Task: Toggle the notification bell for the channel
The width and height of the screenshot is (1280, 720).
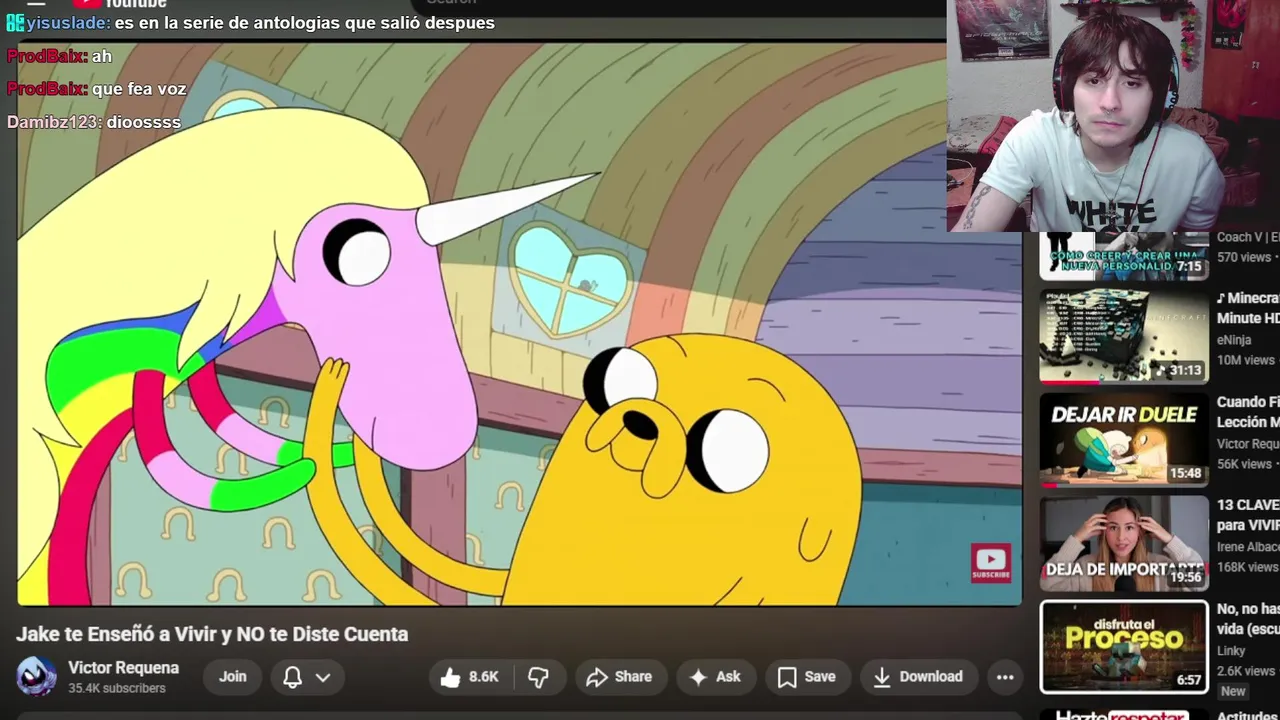Action: (x=292, y=677)
